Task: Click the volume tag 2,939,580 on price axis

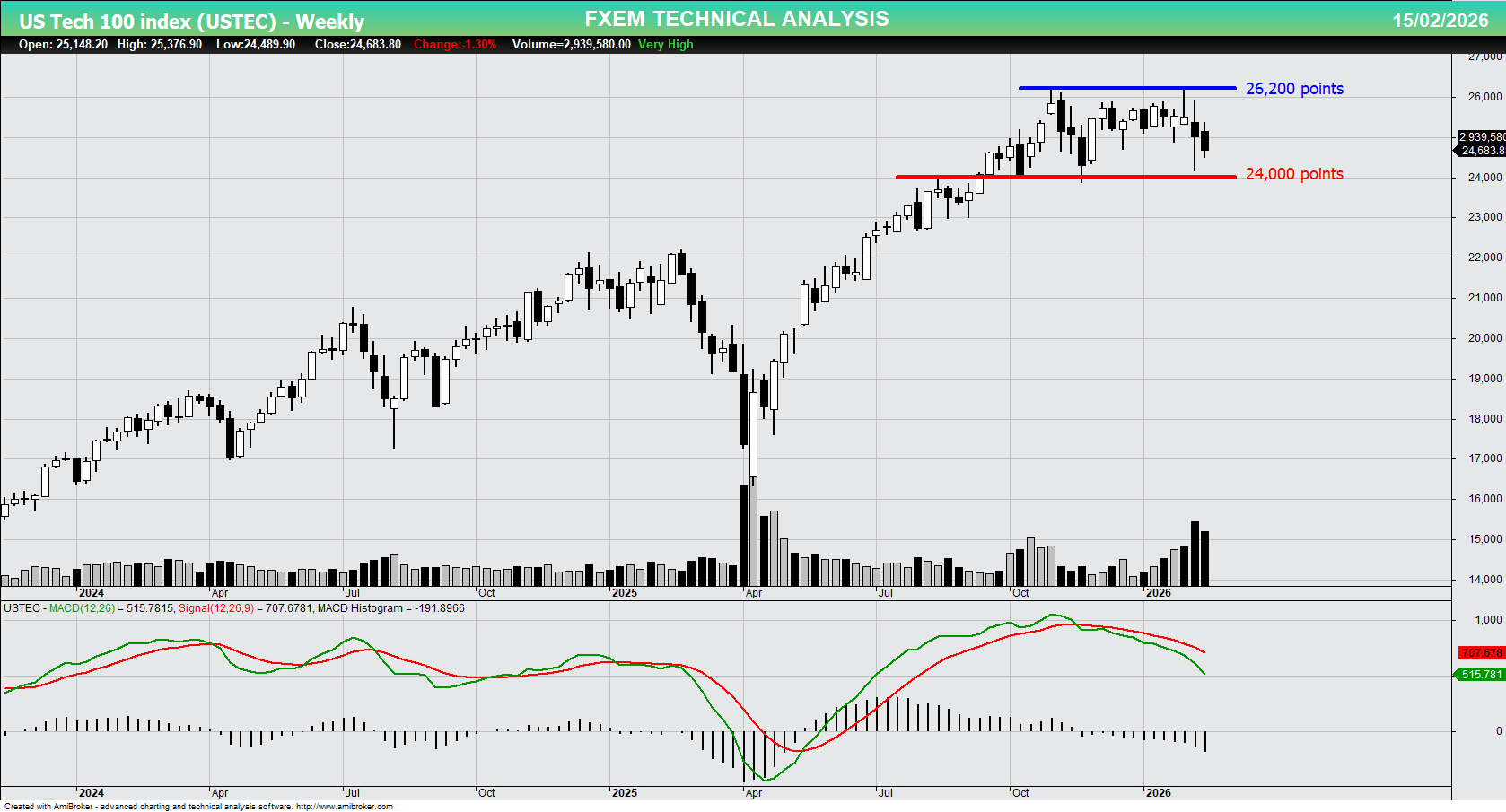Action: click(1479, 136)
